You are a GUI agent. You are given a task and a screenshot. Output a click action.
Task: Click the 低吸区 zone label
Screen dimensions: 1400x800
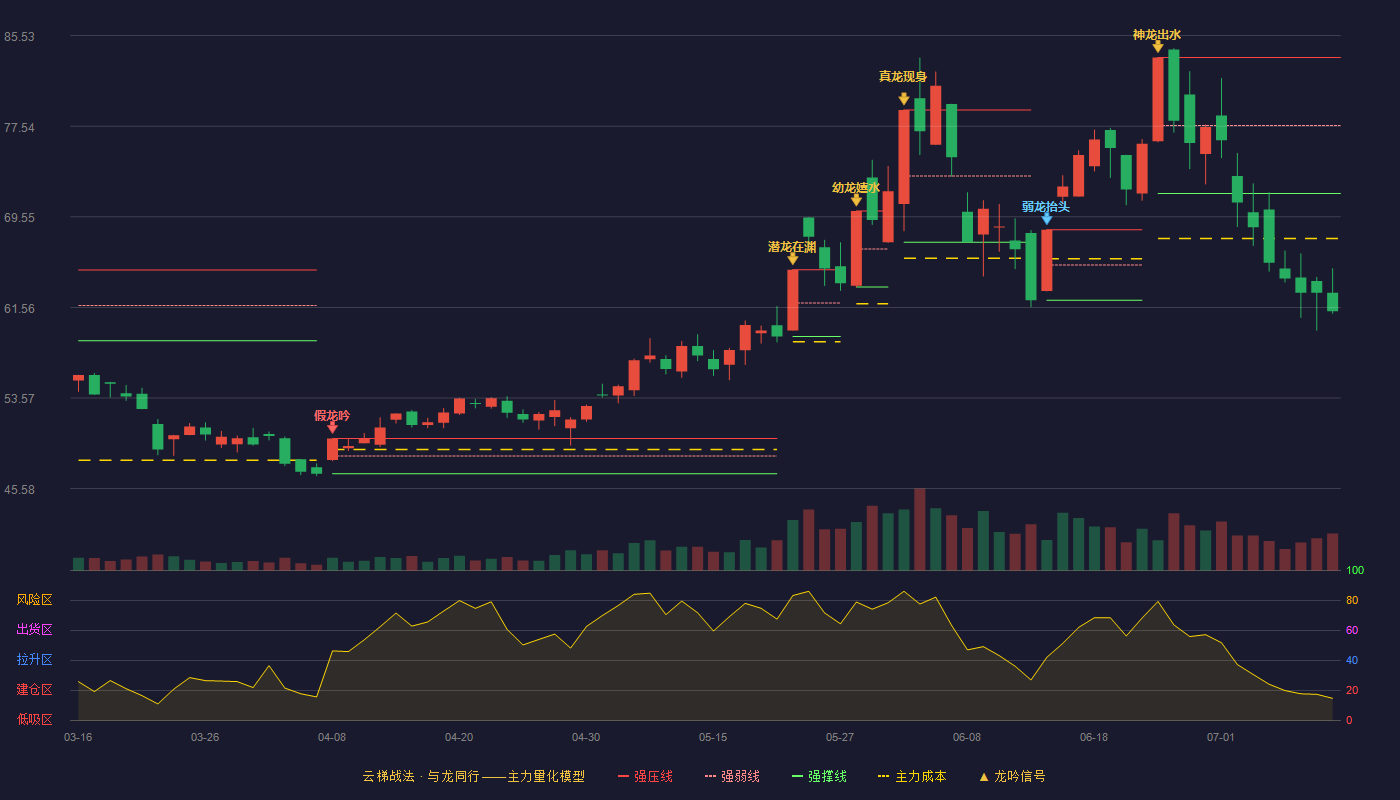coord(34,719)
